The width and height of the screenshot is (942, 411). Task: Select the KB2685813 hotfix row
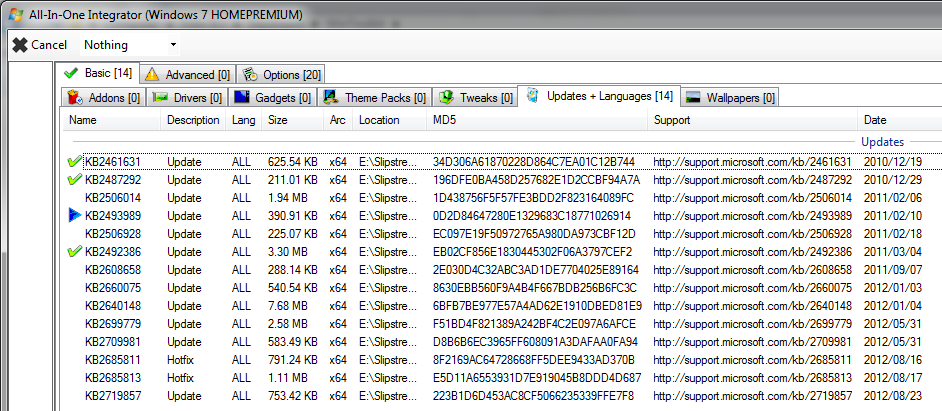click(x=503, y=378)
